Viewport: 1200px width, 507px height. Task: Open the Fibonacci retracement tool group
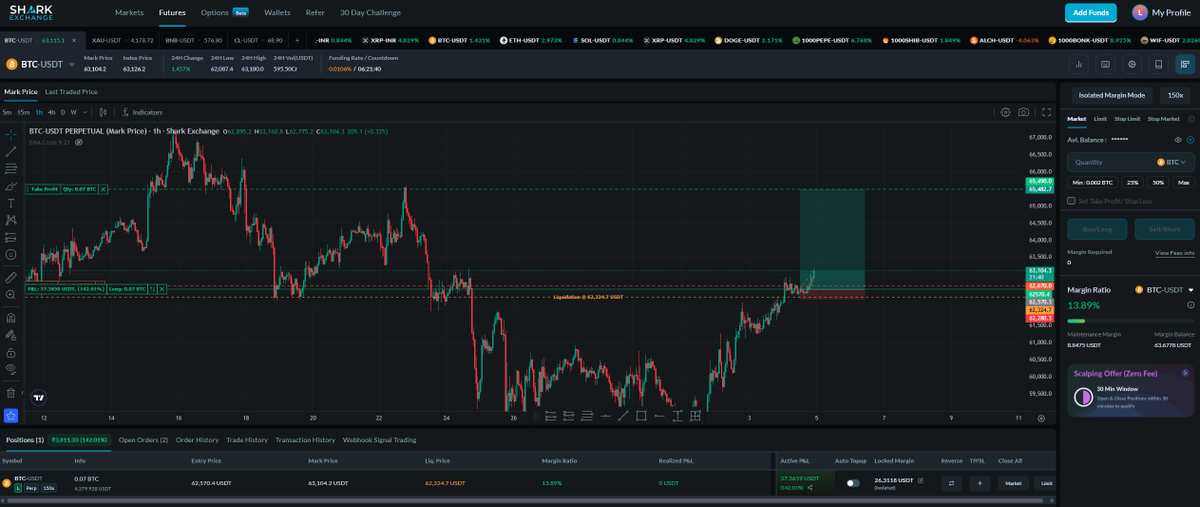10,168
